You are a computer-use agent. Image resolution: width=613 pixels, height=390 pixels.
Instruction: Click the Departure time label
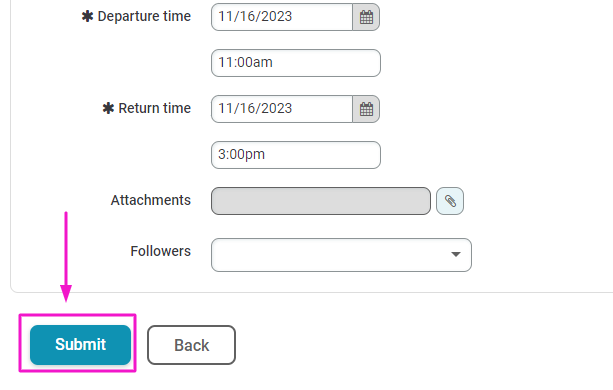(144, 16)
